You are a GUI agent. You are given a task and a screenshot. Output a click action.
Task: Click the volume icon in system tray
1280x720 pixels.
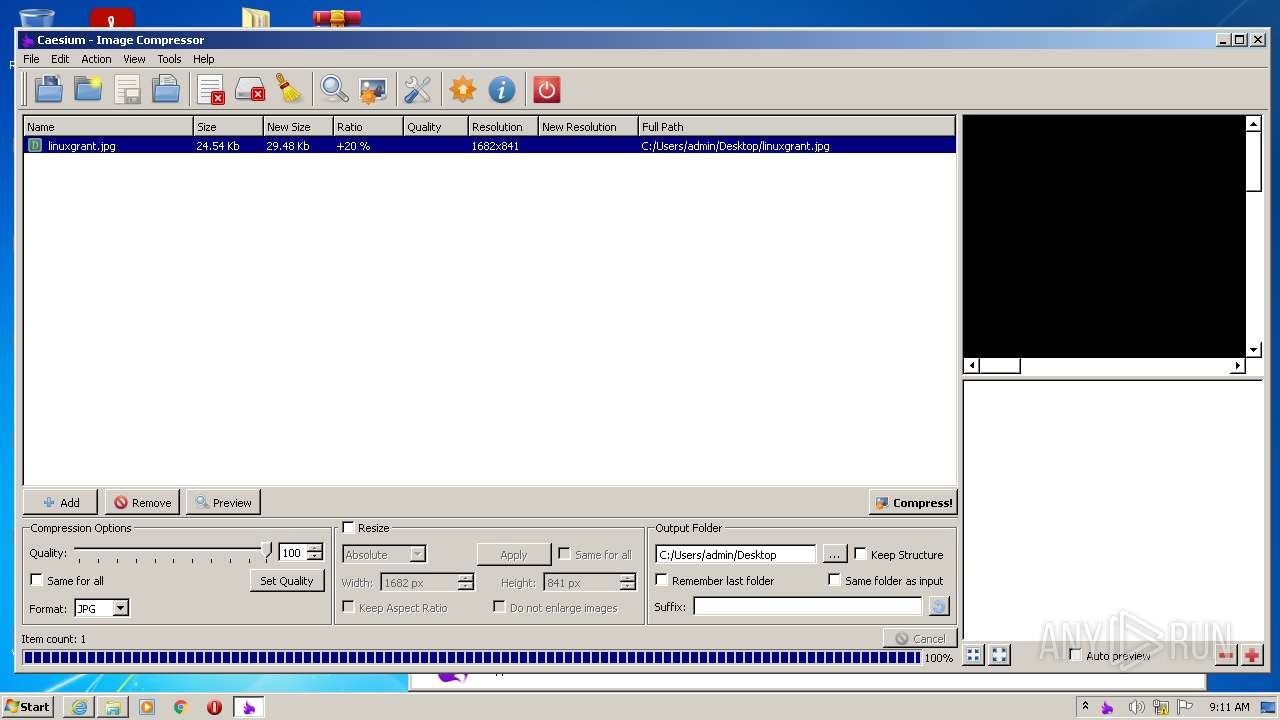[1136, 707]
